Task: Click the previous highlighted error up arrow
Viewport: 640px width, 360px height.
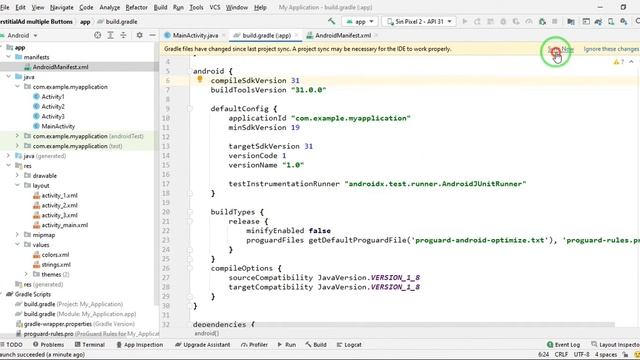Action: click(631, 62)
